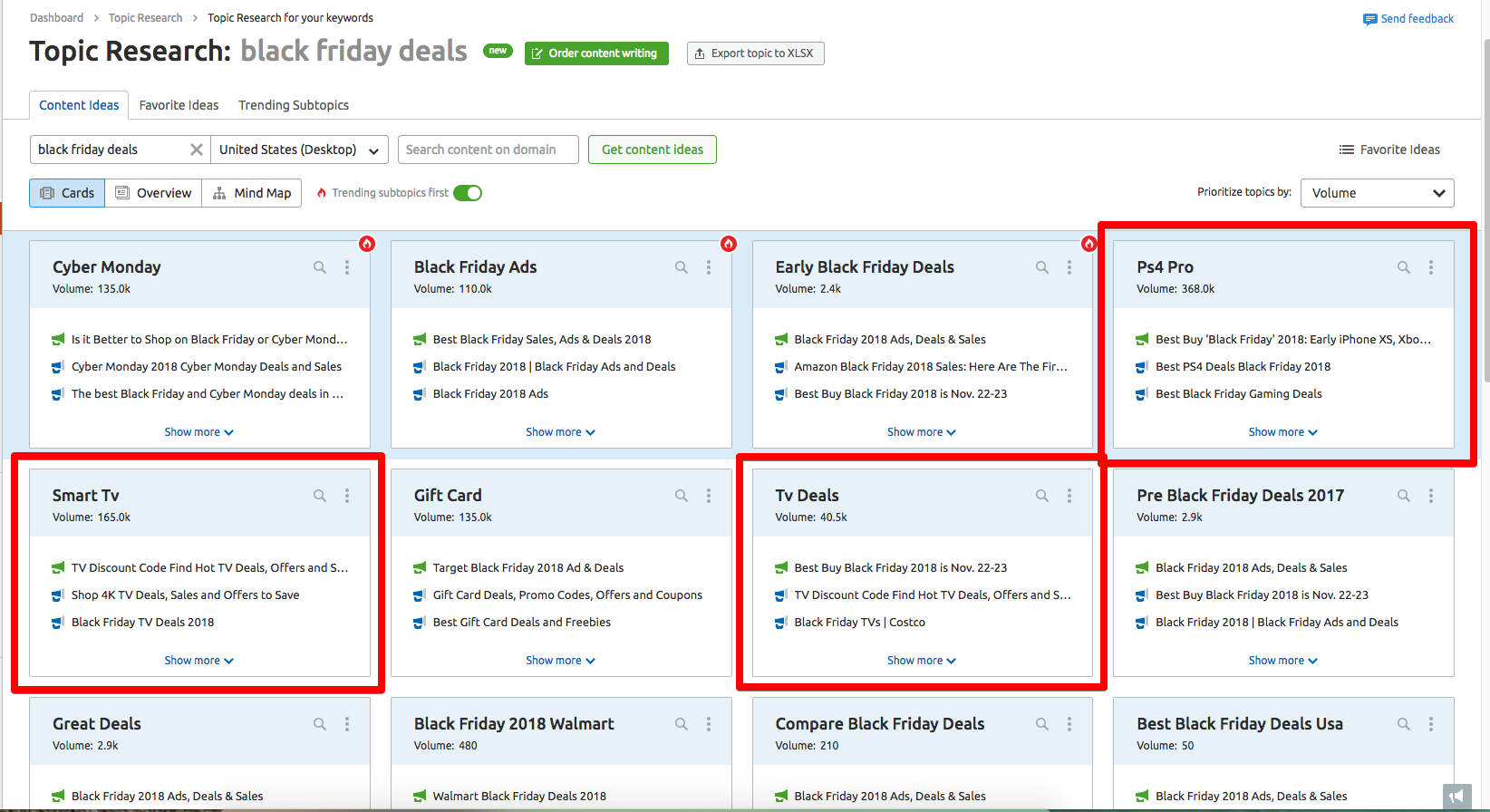
Task: Open the Favorite Ideas tab
Action: (x=179, y=105)
